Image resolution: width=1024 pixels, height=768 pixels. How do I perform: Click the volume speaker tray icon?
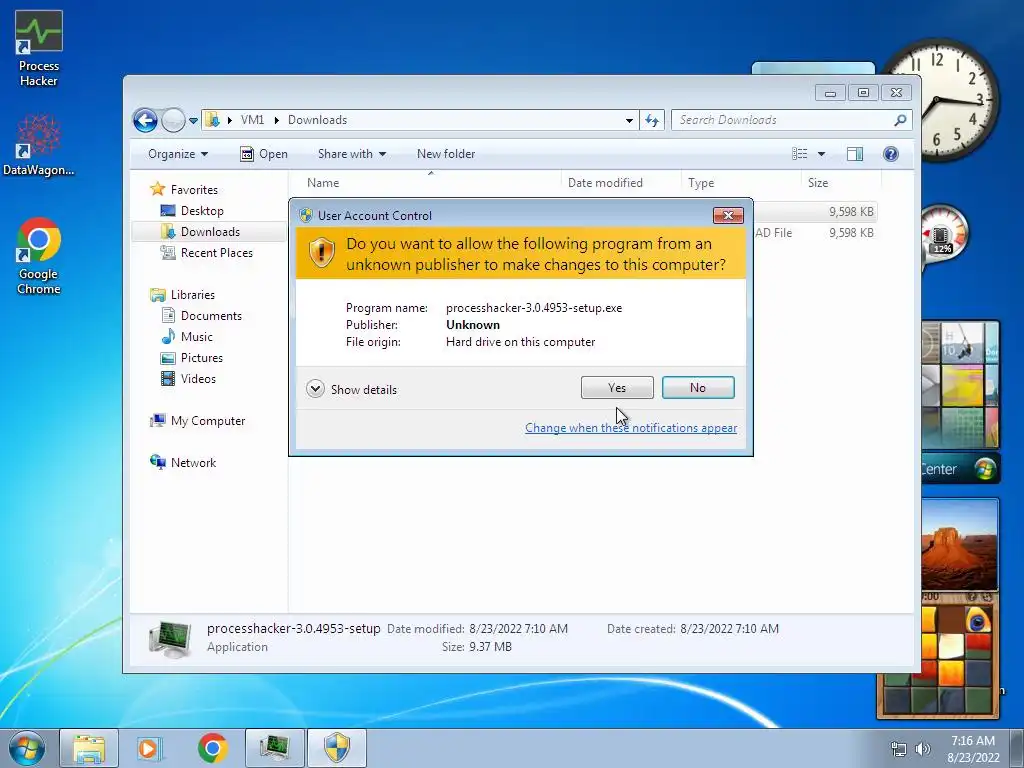point(923,749)
